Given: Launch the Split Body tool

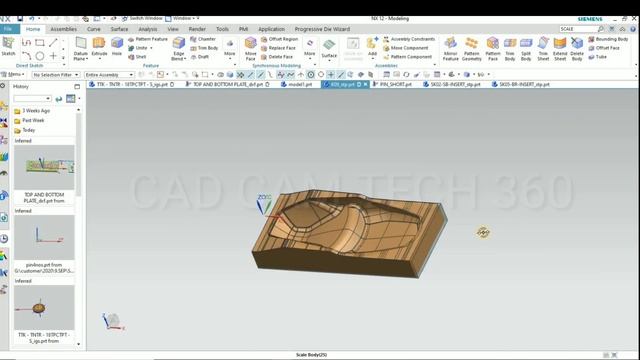Looking at the screenshot, I should (x=526, y=49).
